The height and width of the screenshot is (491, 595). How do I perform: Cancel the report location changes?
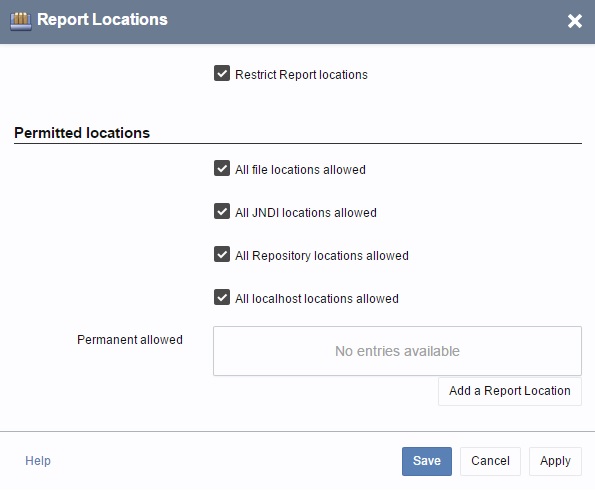490,461
